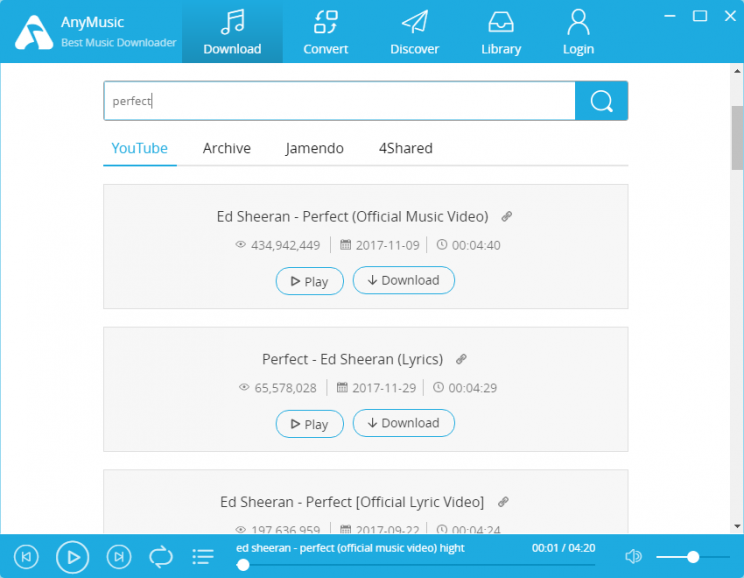The height and width of the screenshot is (578, 744).
Task: Click the title 'Ed Sheeran - Perfect (Official Music Video)'
Action: (353, 217)
